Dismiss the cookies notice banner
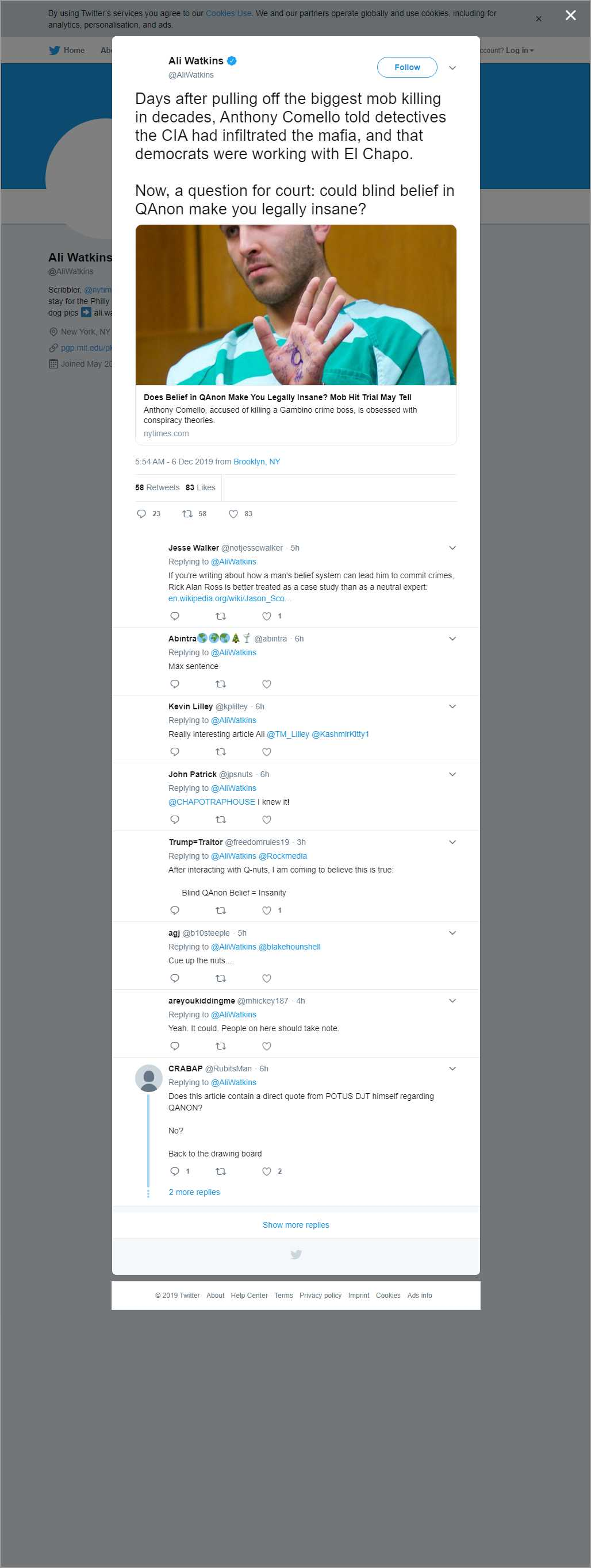 coord(538,19)
